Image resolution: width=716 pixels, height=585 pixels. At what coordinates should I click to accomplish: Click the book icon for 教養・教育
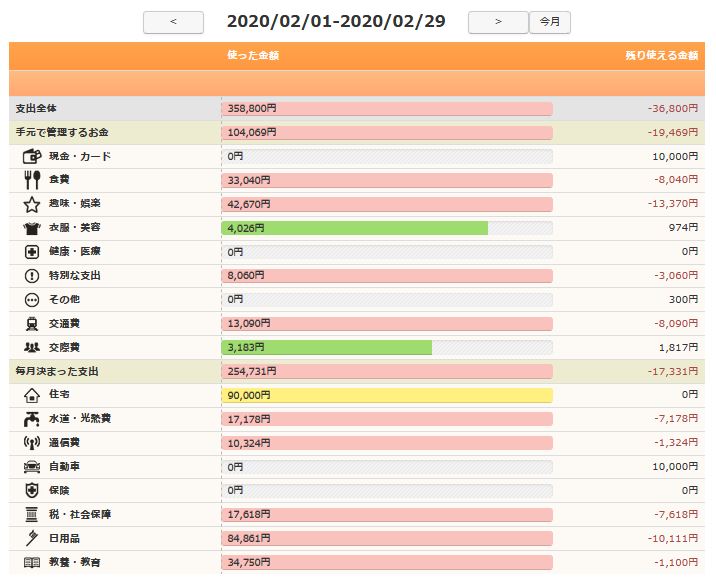(x=32, y=563)
